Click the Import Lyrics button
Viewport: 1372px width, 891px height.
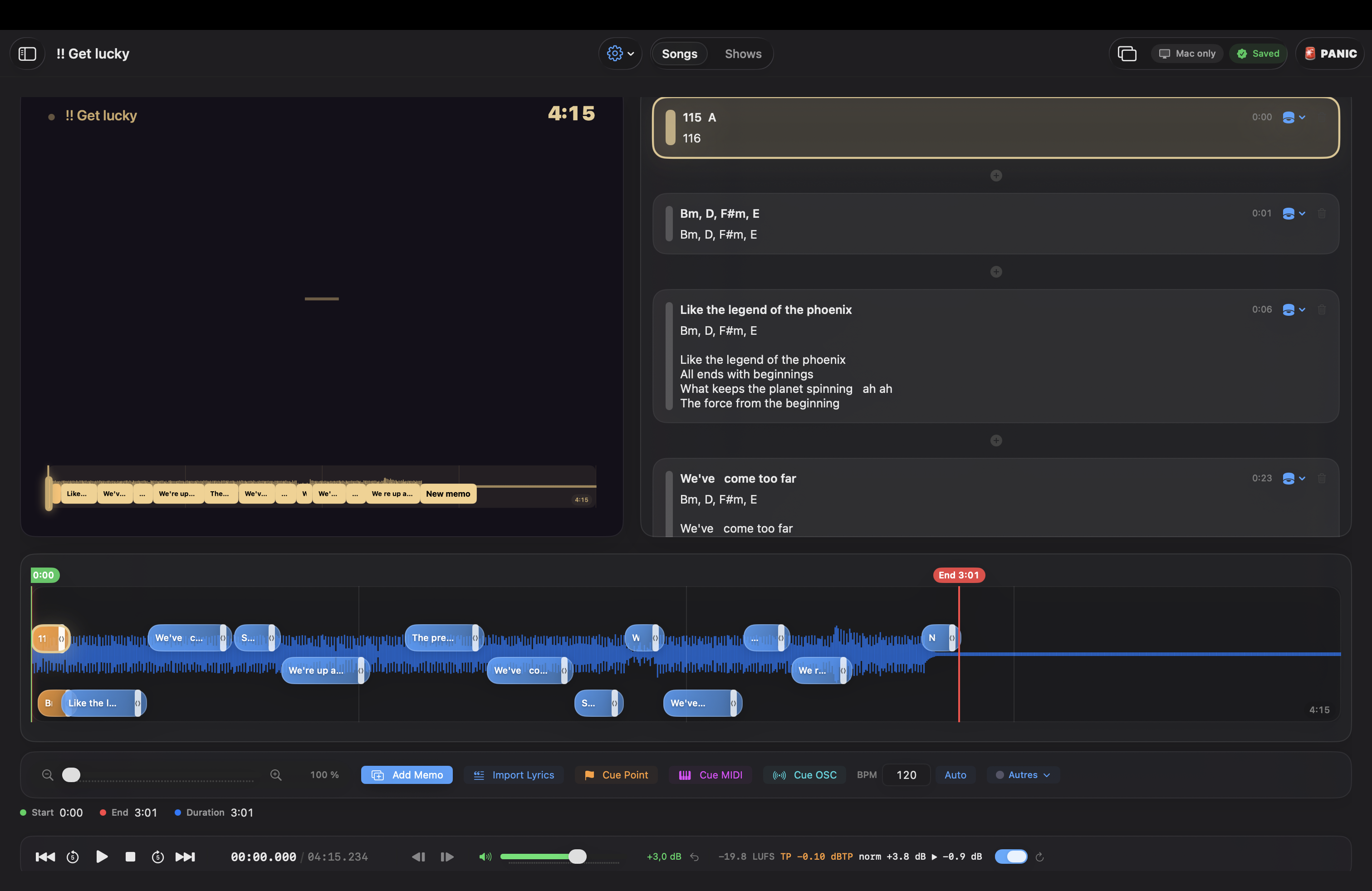tap(513, 774)
